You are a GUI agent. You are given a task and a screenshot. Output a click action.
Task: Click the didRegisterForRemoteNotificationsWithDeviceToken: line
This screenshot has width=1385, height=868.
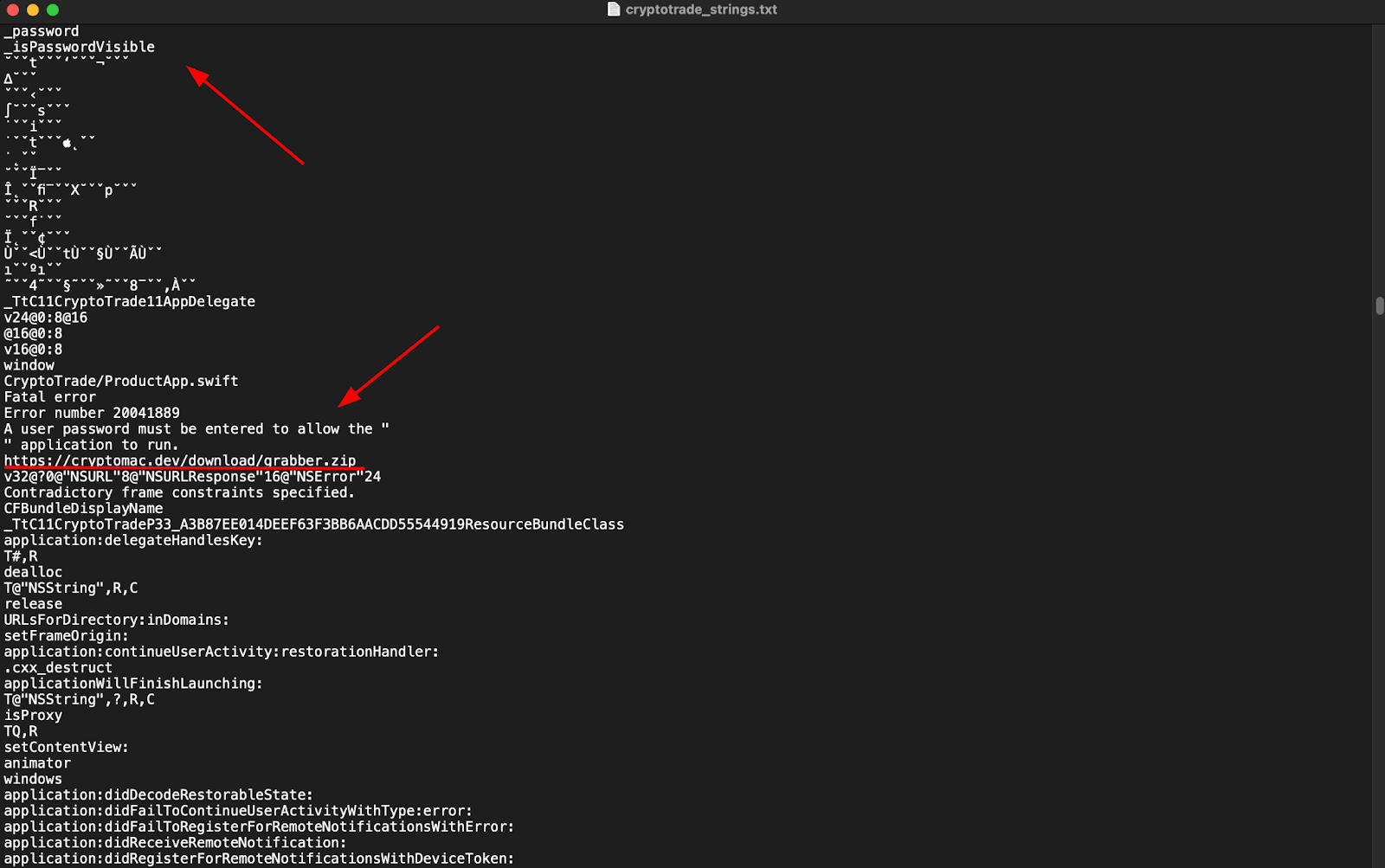point(259,858)
